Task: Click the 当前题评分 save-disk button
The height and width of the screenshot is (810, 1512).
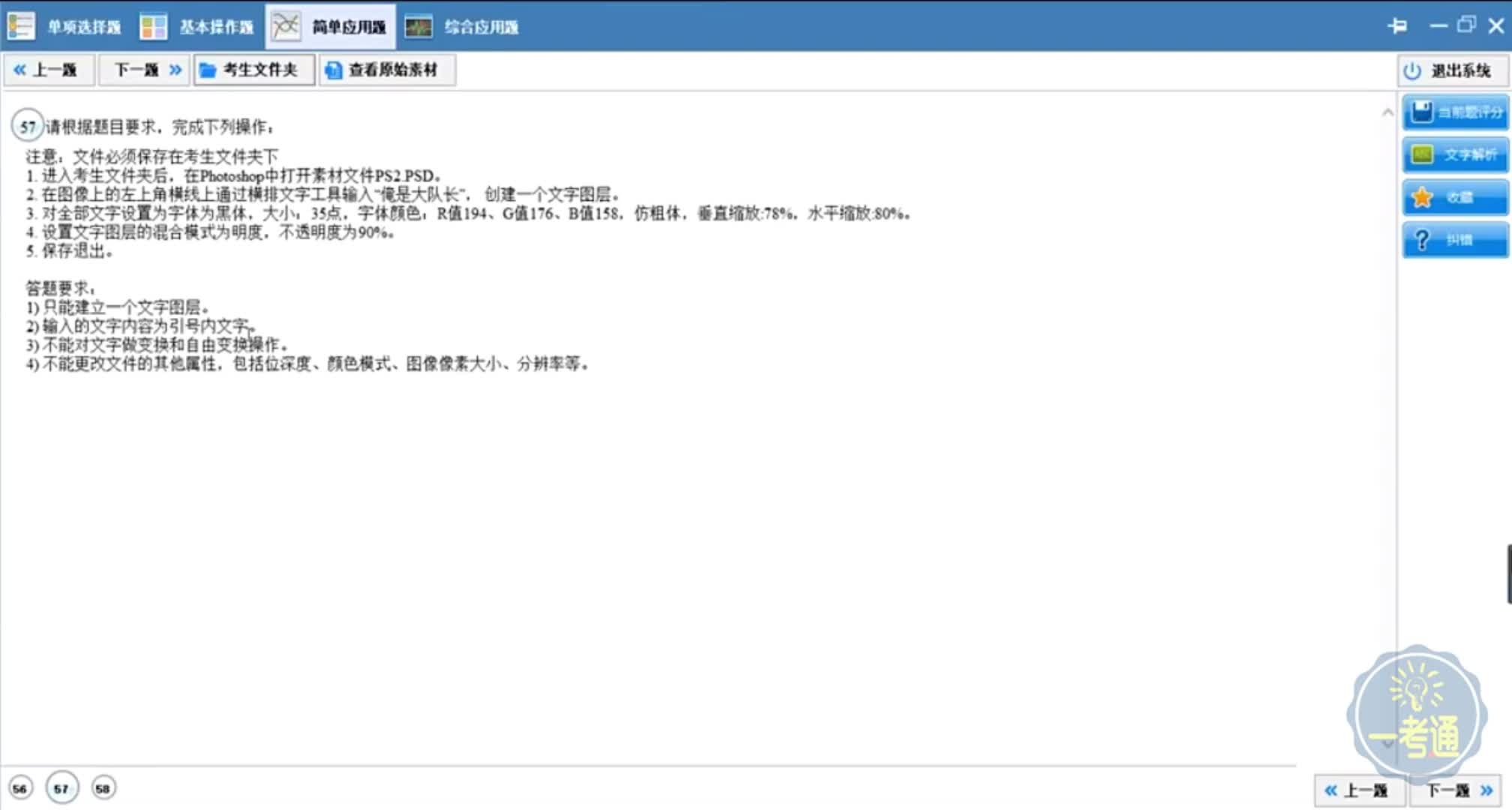Action: 1455,112
